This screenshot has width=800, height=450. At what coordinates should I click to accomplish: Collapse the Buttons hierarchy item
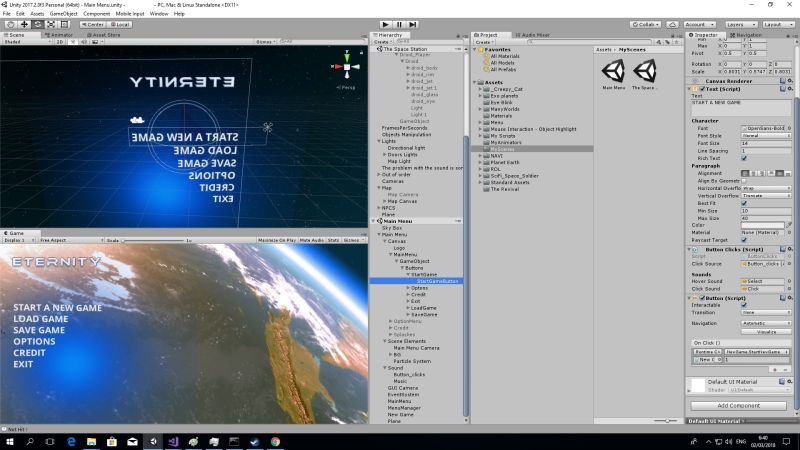coord(402,268)
